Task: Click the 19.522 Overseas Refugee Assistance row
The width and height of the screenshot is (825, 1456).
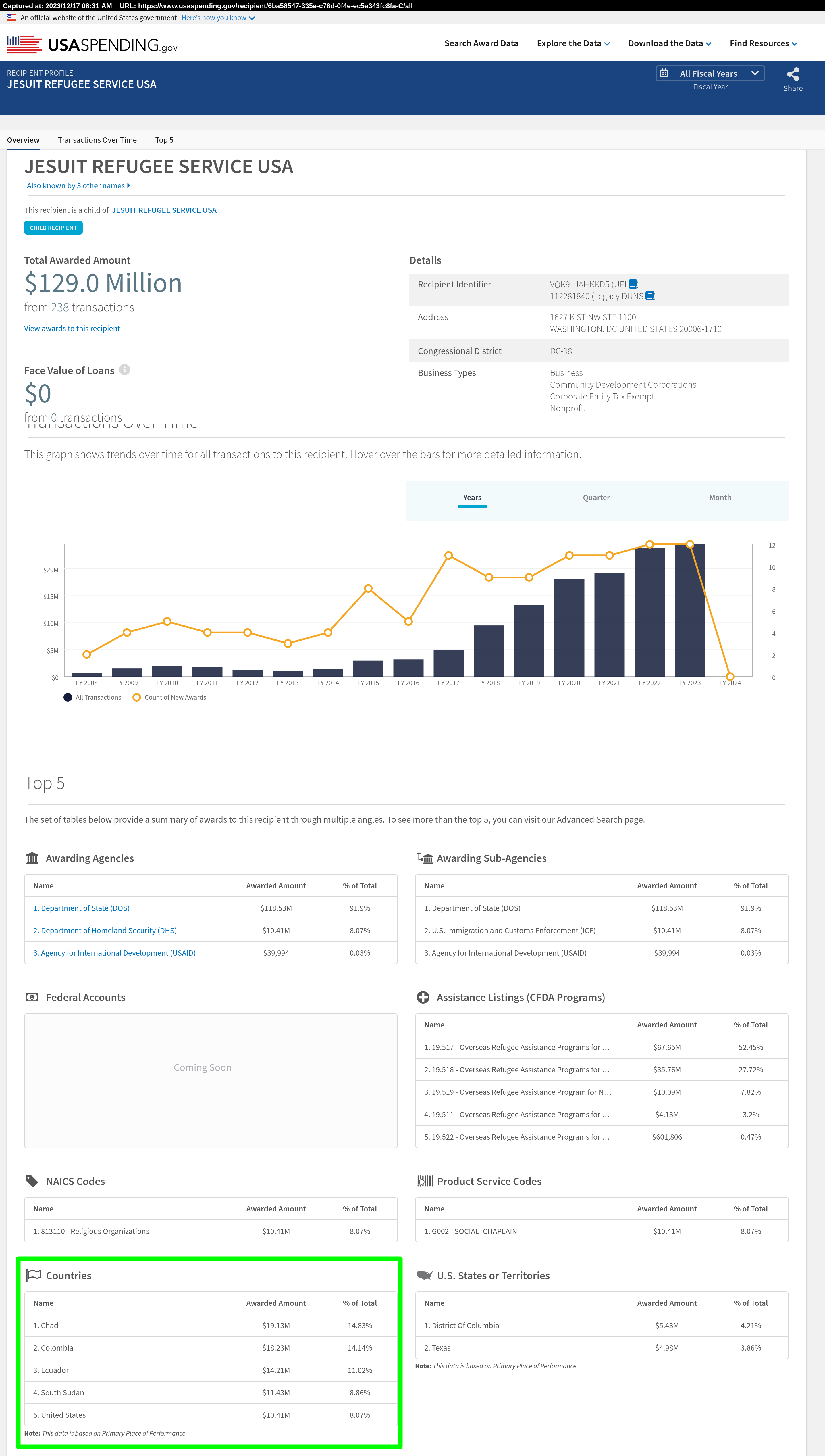Action: (602, 1136)
